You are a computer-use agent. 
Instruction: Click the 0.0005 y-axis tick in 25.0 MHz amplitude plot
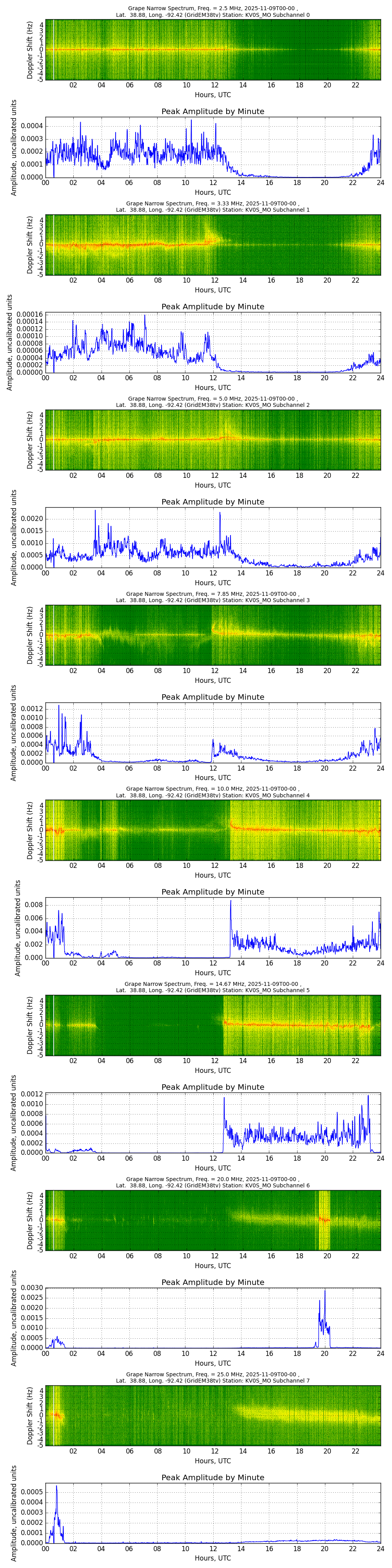click(x=32, y=1492)
